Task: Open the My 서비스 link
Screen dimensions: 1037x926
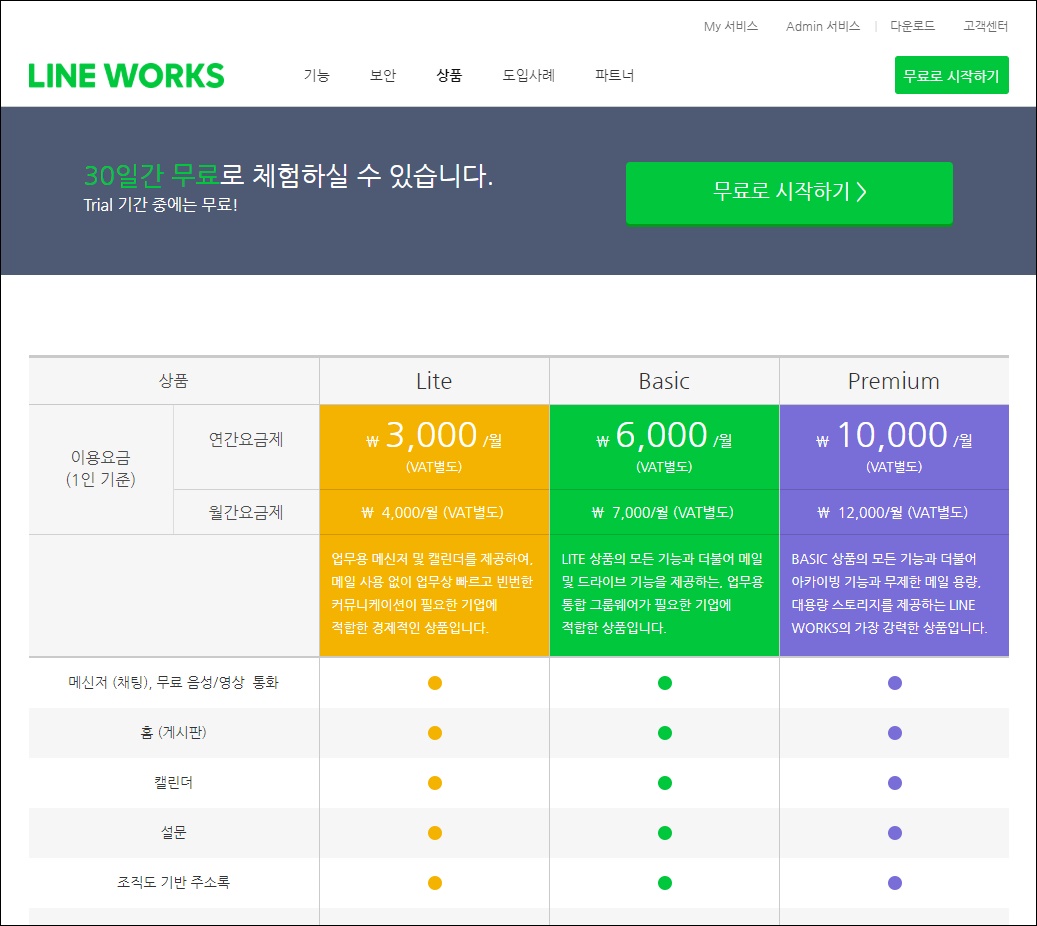Action: 730,26
